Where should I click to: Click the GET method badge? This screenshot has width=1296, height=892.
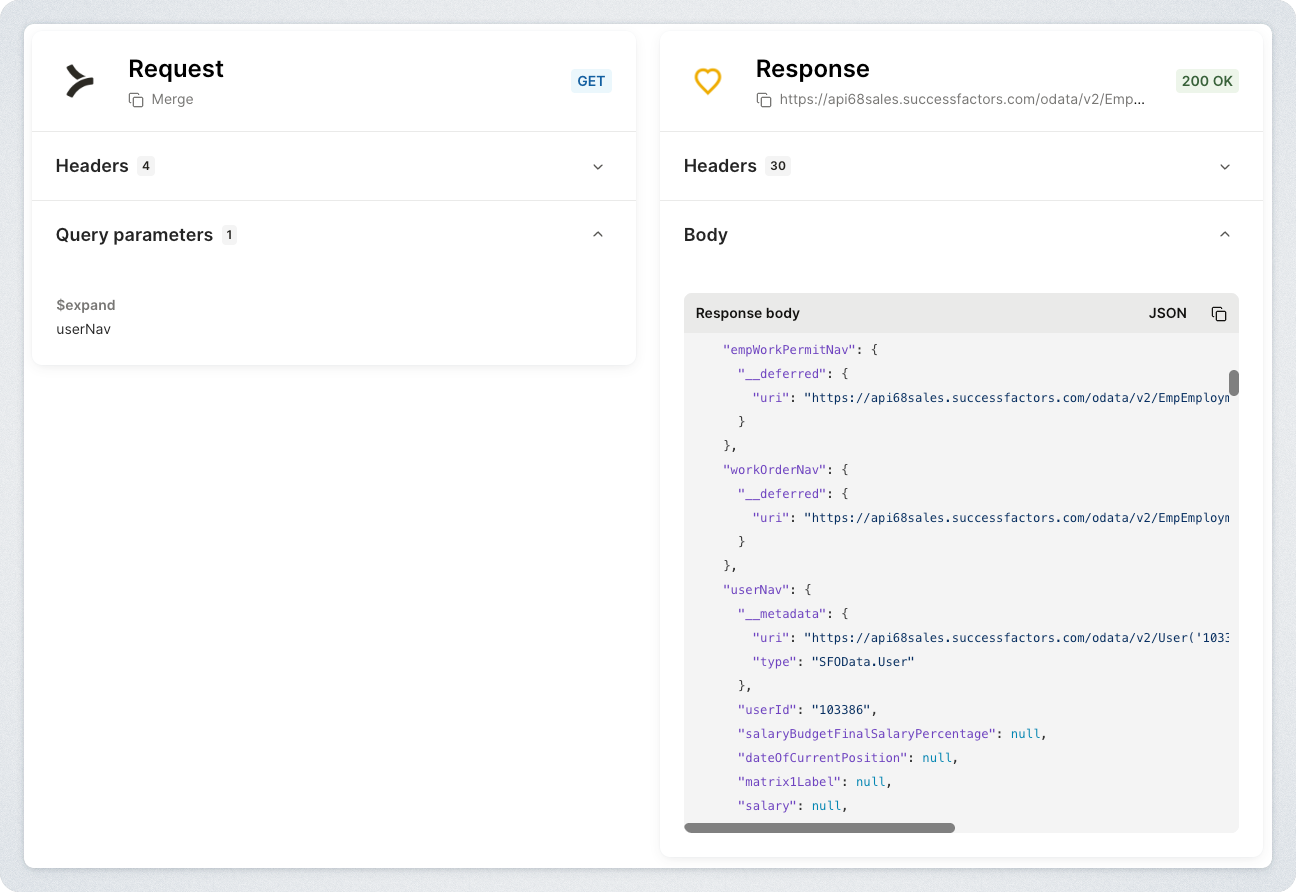[591, 81]
